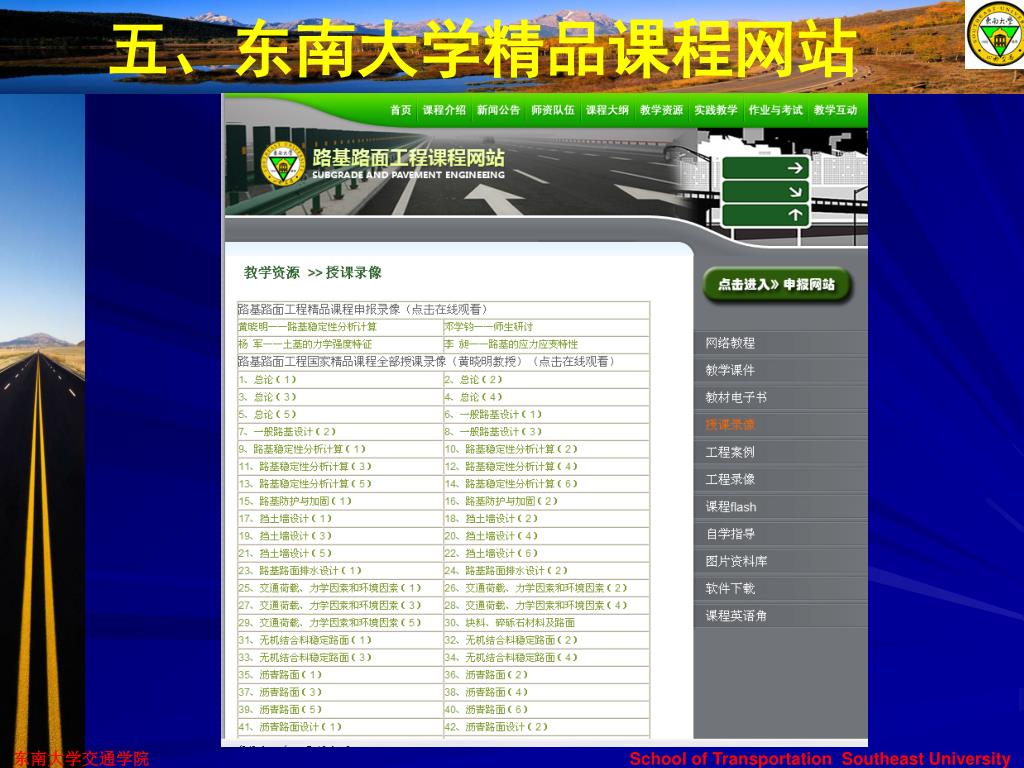The width and height of the screenshot is (1024, 768).
Task: Open lecture 1、总论(1)
Action: (x=268, y=379)
